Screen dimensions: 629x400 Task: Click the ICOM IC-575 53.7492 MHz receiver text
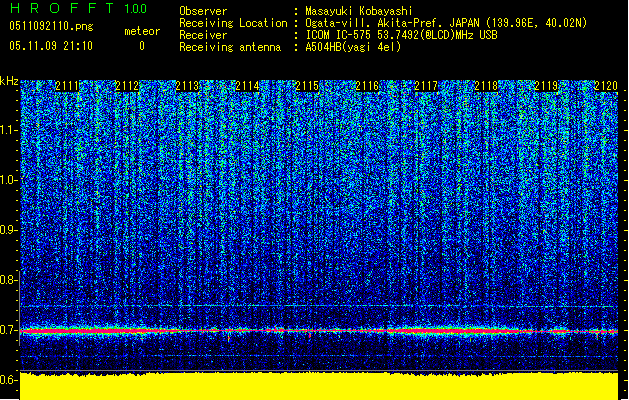pos(402,35)
